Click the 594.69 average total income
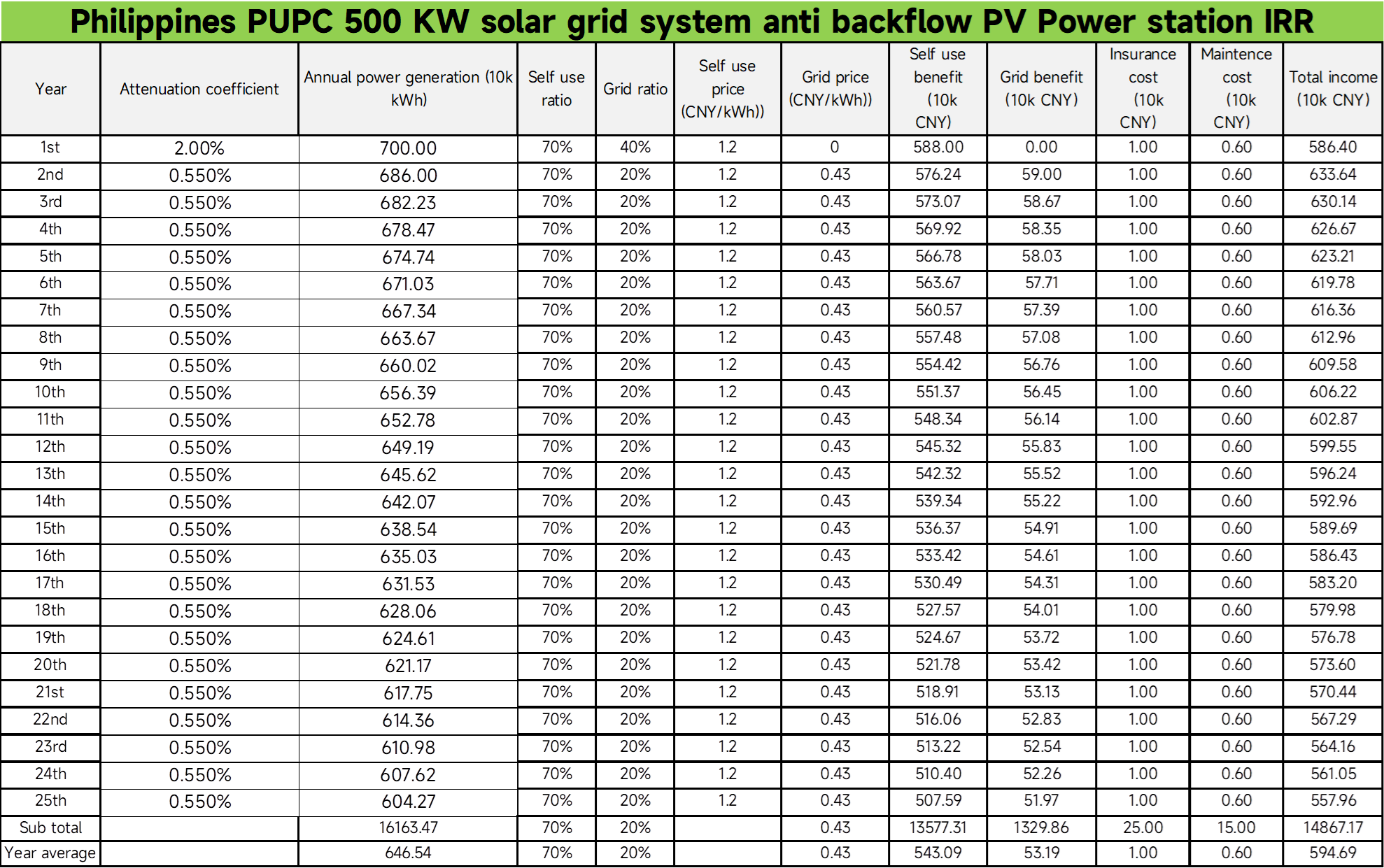Image resolution: width=1384 pixels, height=868 pixels. (x=1333, y=853)
